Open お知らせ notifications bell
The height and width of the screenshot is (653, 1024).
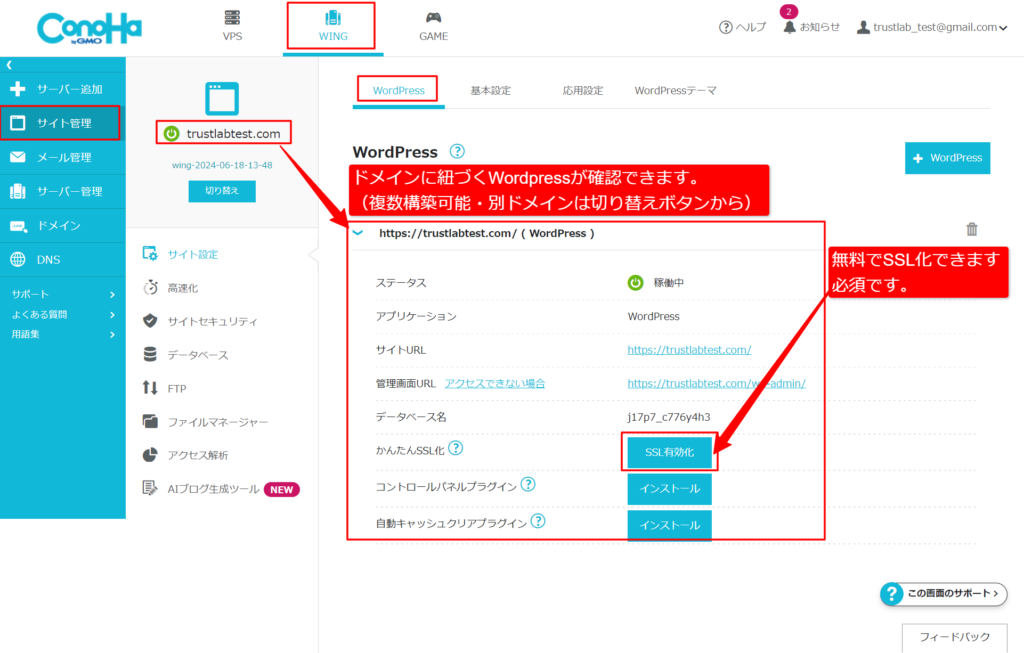[789, 28]
